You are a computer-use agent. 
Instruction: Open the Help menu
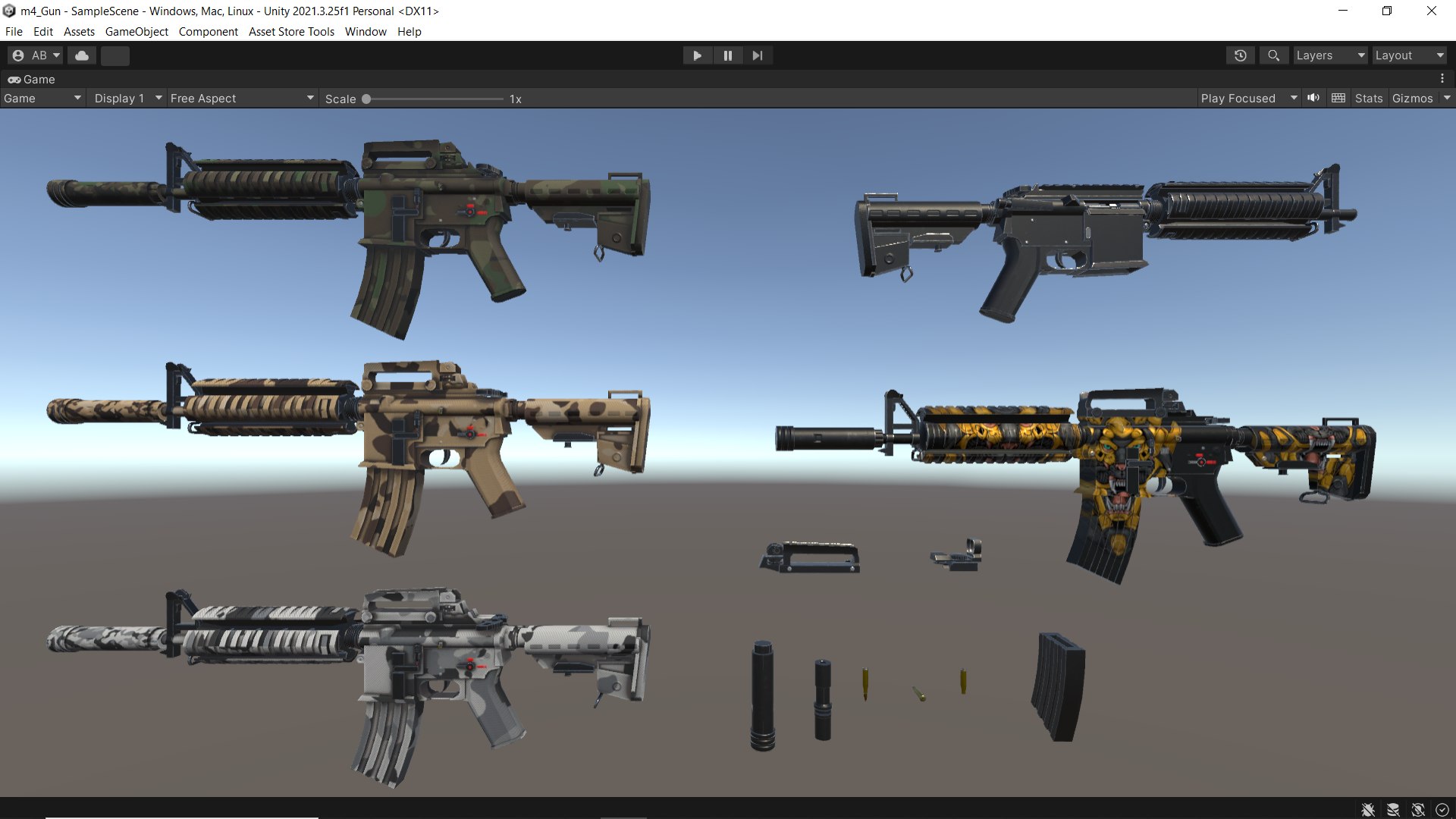[409, 31]
